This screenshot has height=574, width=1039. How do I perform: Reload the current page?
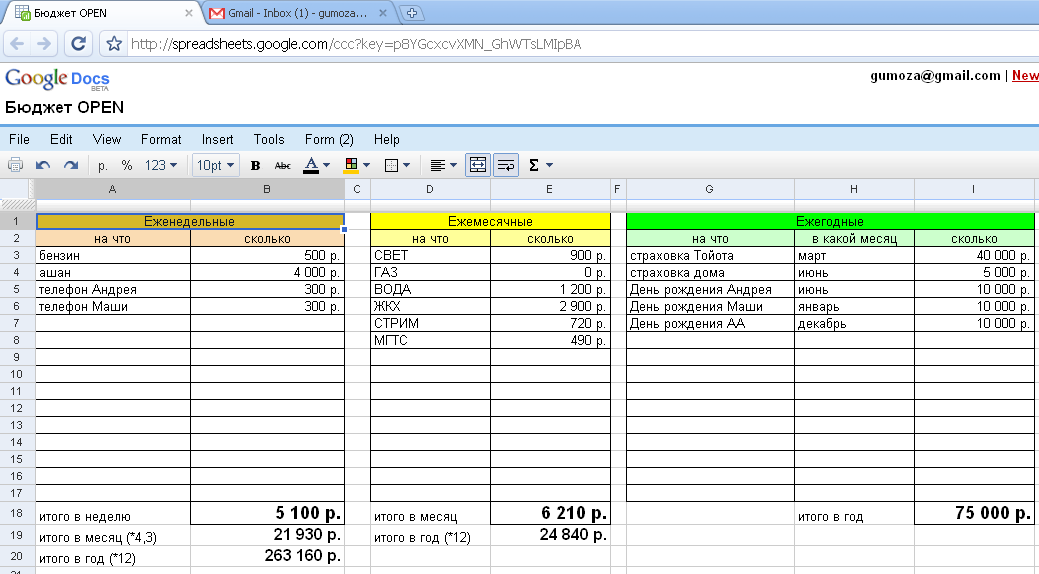tap(78, 44)
